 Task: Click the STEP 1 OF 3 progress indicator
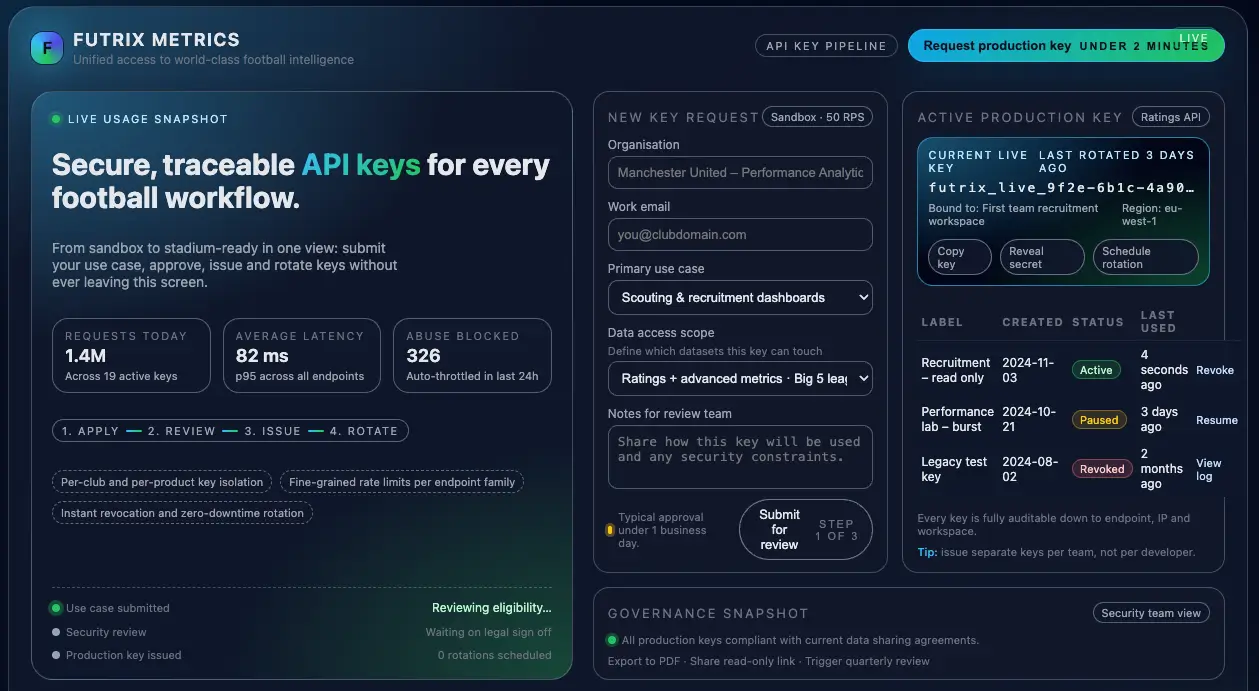837,529
